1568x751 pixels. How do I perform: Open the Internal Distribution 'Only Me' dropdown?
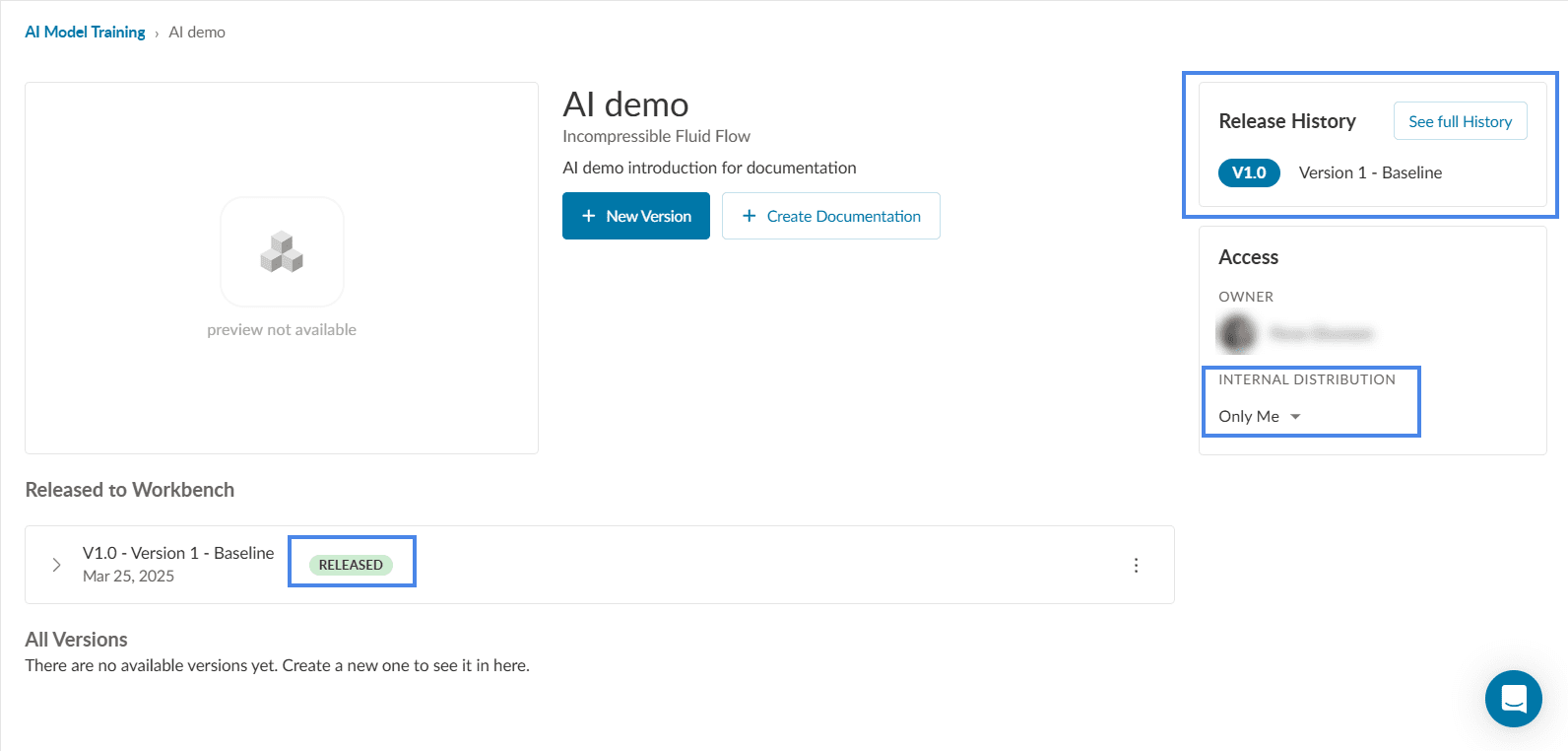tap(1260, 416)
